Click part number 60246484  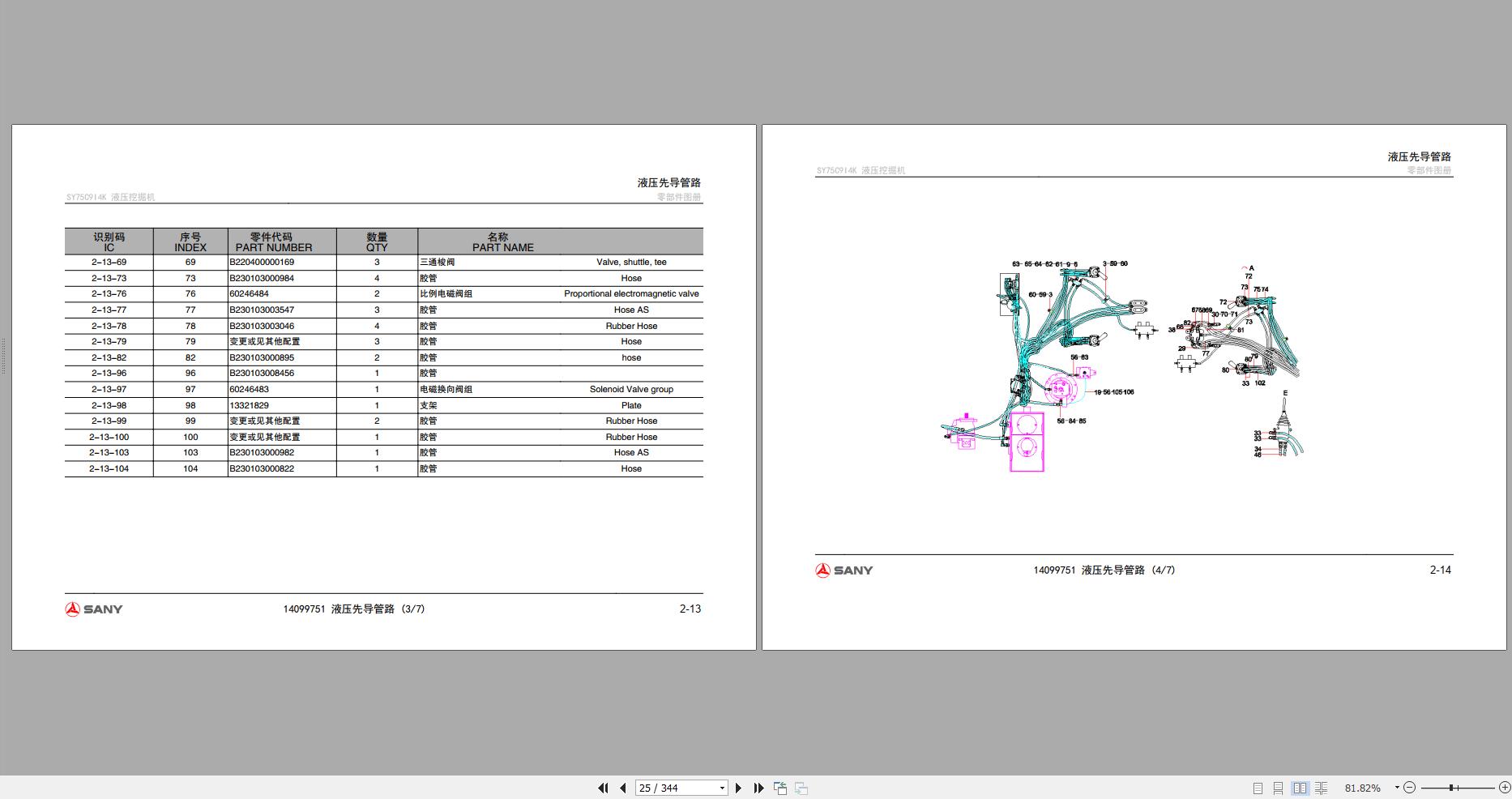point(249,294)
